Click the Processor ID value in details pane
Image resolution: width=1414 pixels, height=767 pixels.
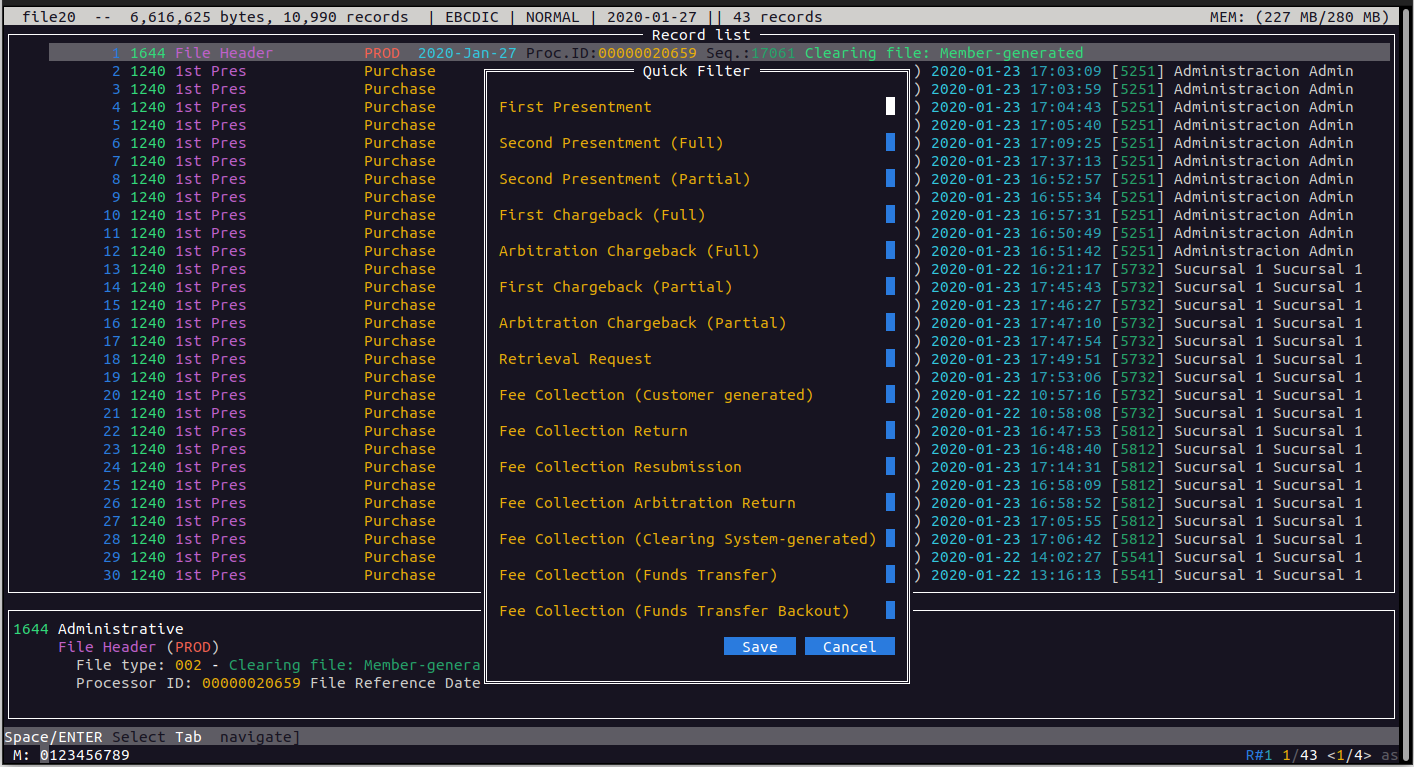click(x=250, y=683)
